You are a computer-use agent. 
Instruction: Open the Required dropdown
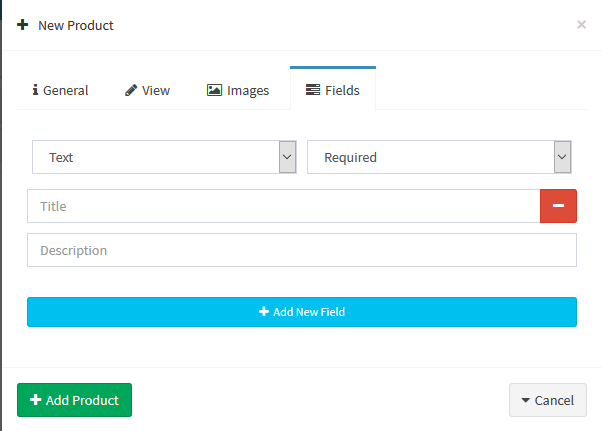[x=439, y=157]
